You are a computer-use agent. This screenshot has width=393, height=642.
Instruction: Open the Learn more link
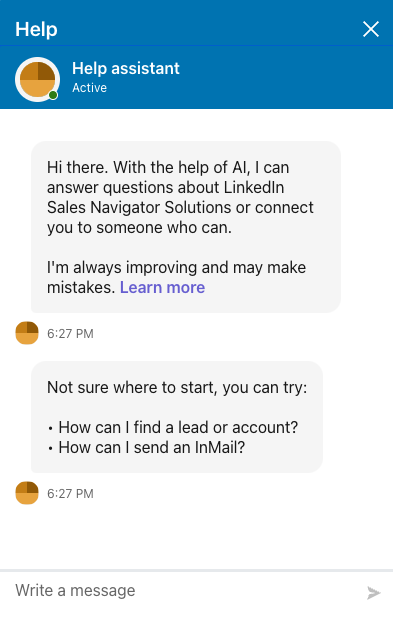click(162, 287)
